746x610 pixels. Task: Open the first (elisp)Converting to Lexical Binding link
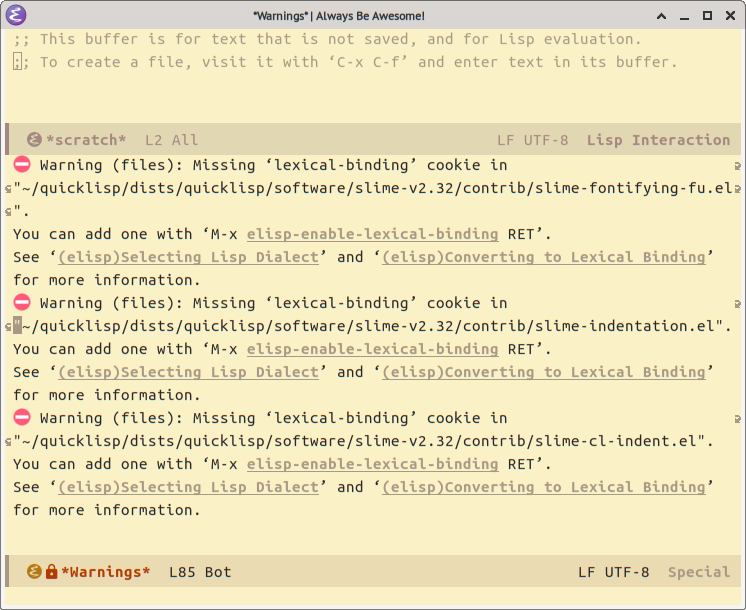[544, 257]
